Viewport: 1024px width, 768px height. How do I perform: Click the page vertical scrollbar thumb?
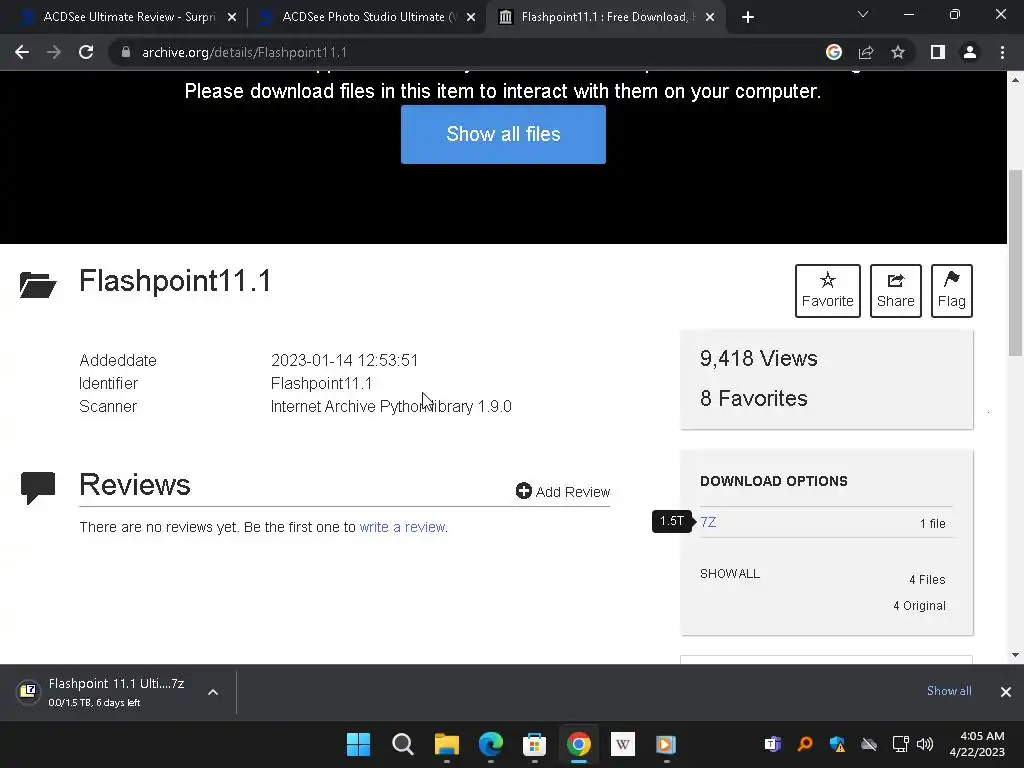[1015, 263]
